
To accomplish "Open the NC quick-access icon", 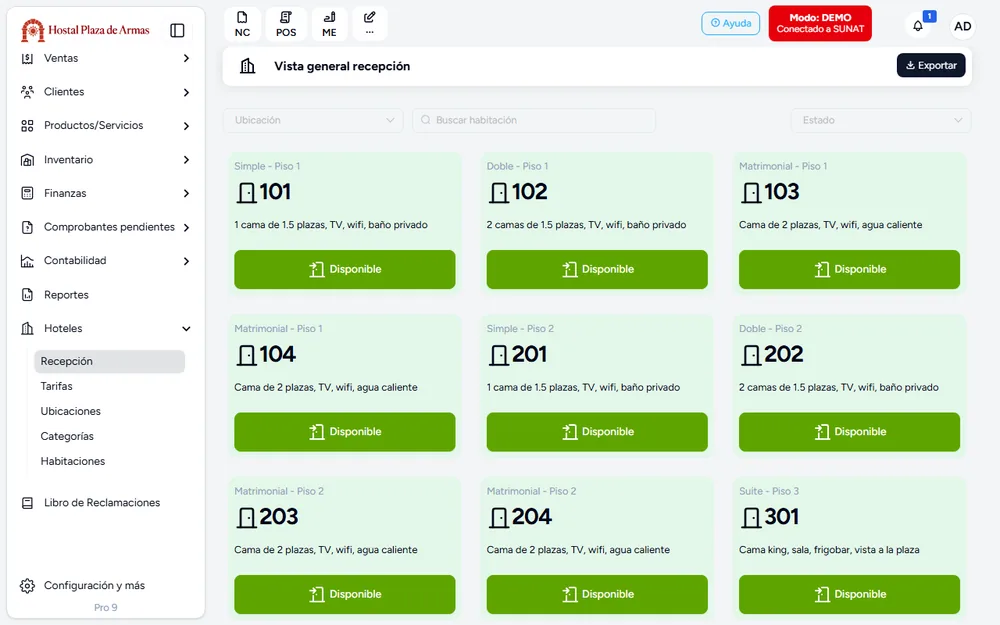I will pos(242,24).
